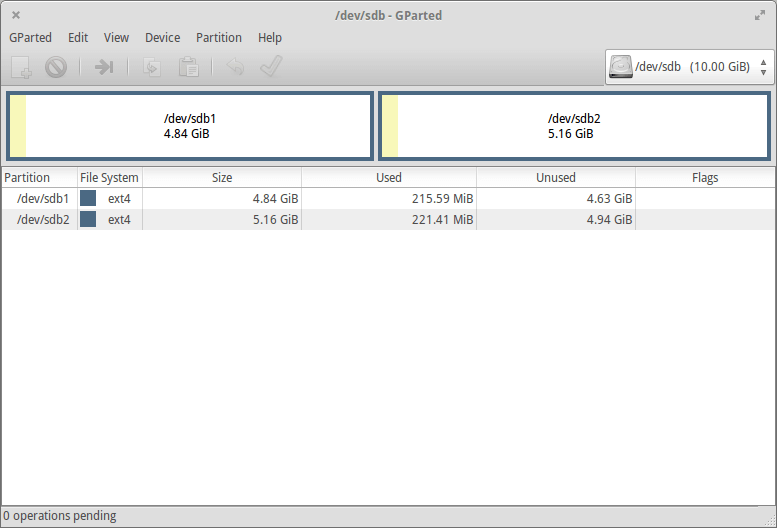Click the Unused column header
The image size is (777, 528).
click(x=555, y=177)
